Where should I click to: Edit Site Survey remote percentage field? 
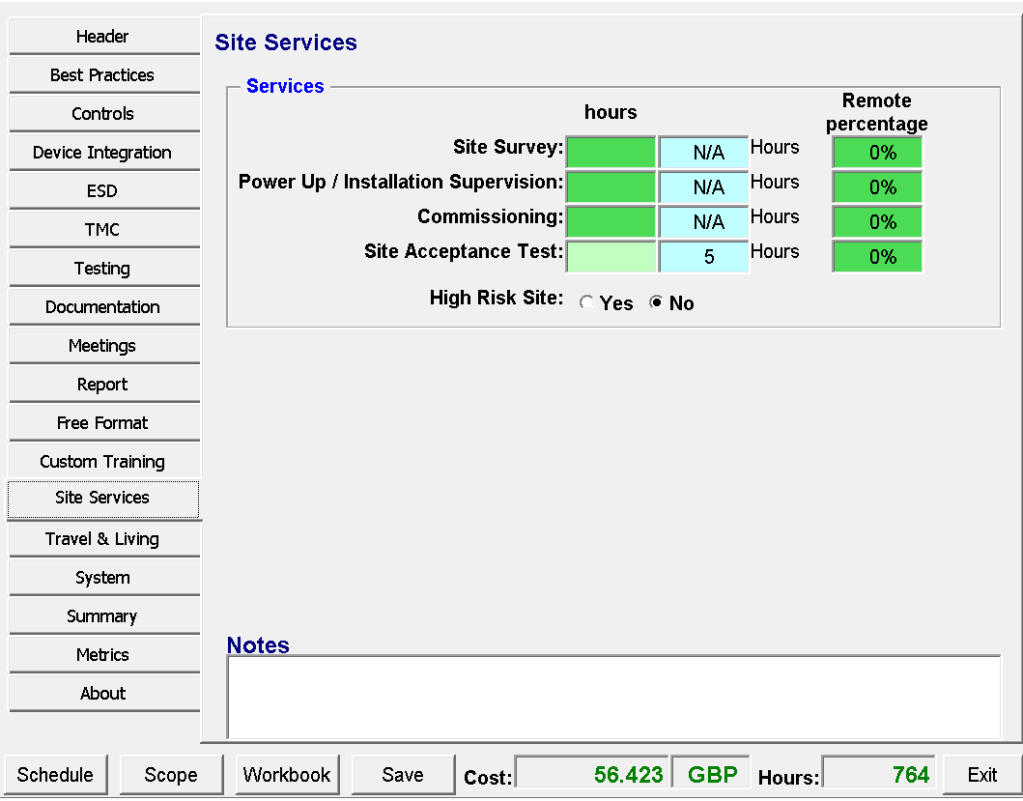tap(877, 152)
